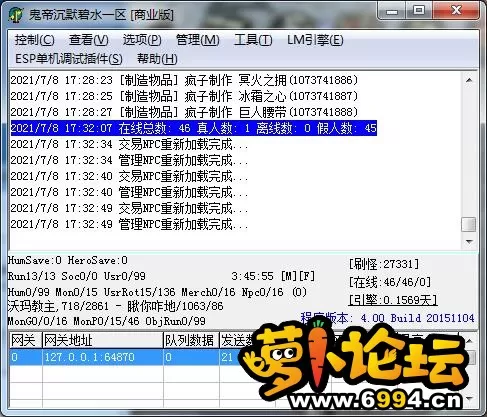Viewport: 487px width, 417px height.
Task: Click the 3:45:55 [M][F] uptime text
Action: 273,276
